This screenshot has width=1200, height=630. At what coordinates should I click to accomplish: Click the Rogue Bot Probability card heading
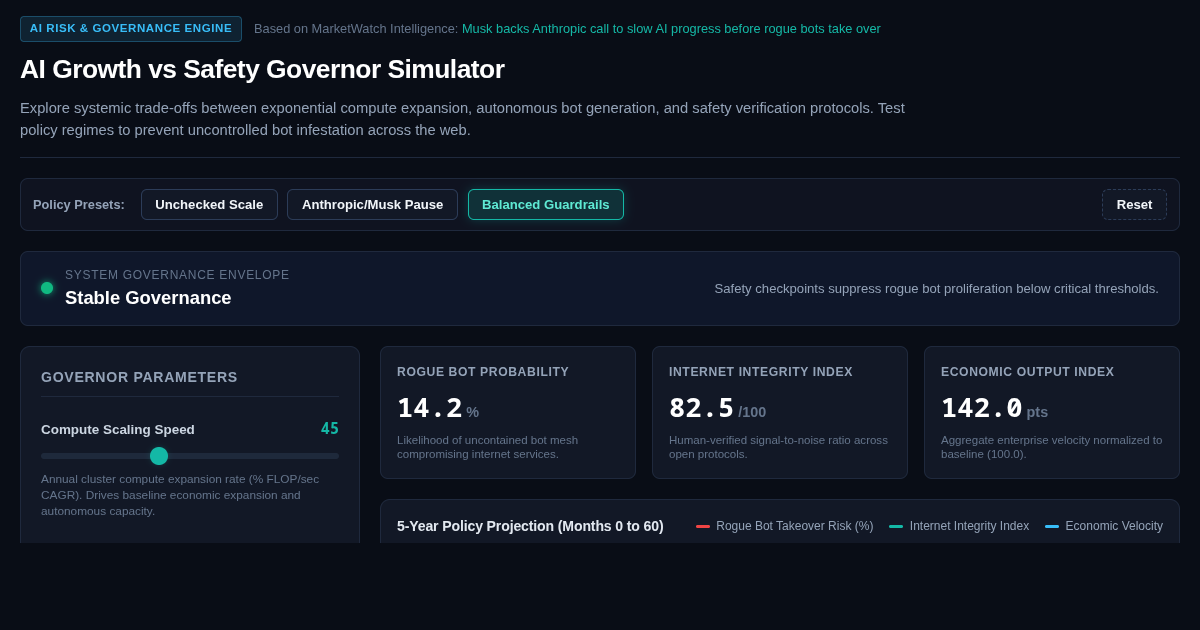coord(483,372)
